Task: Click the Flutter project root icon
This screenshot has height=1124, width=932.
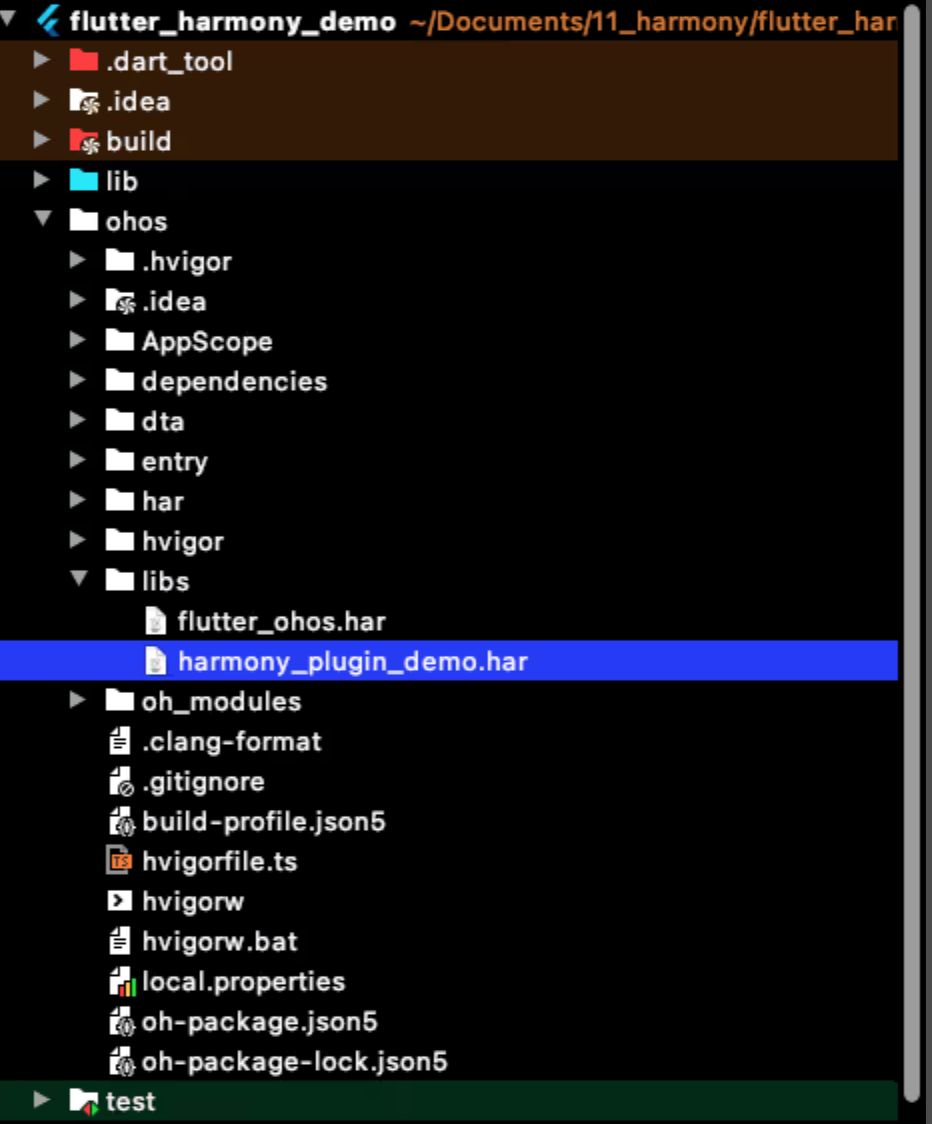Action: (x=48, y=21)
